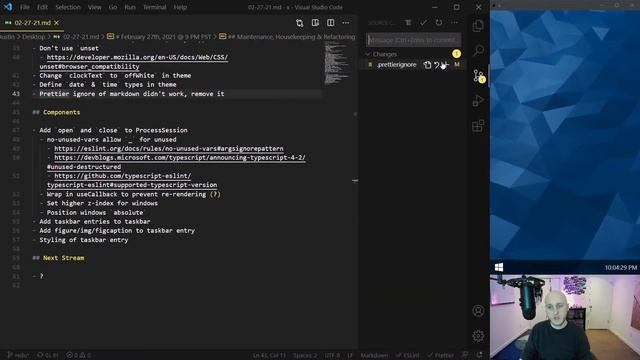640x360 pixels.
Task: Click the VS Code logo icon
Action: [8, 7]
